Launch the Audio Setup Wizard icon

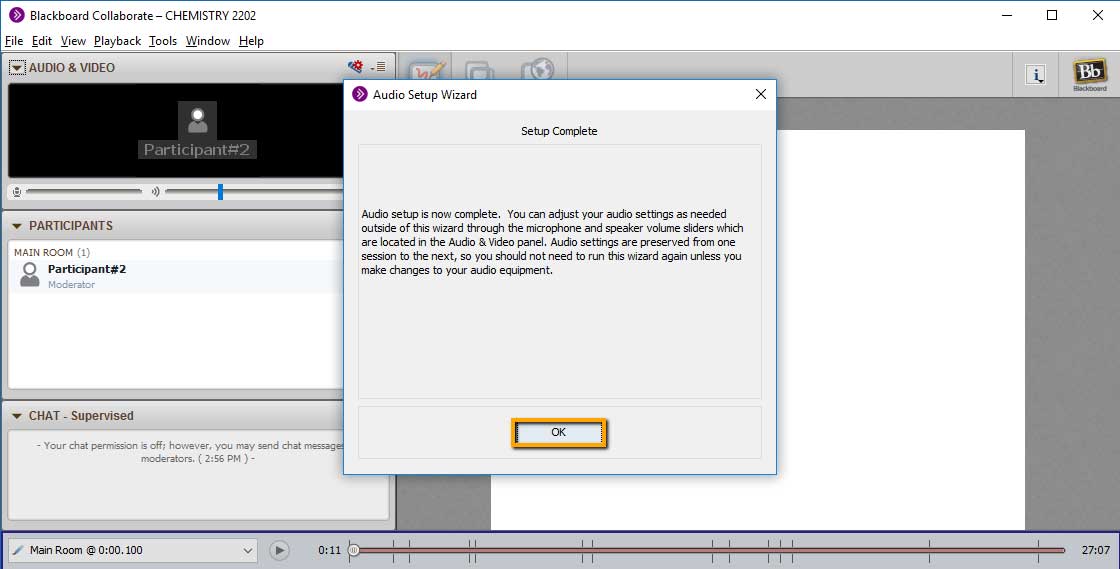coord(355,66)
